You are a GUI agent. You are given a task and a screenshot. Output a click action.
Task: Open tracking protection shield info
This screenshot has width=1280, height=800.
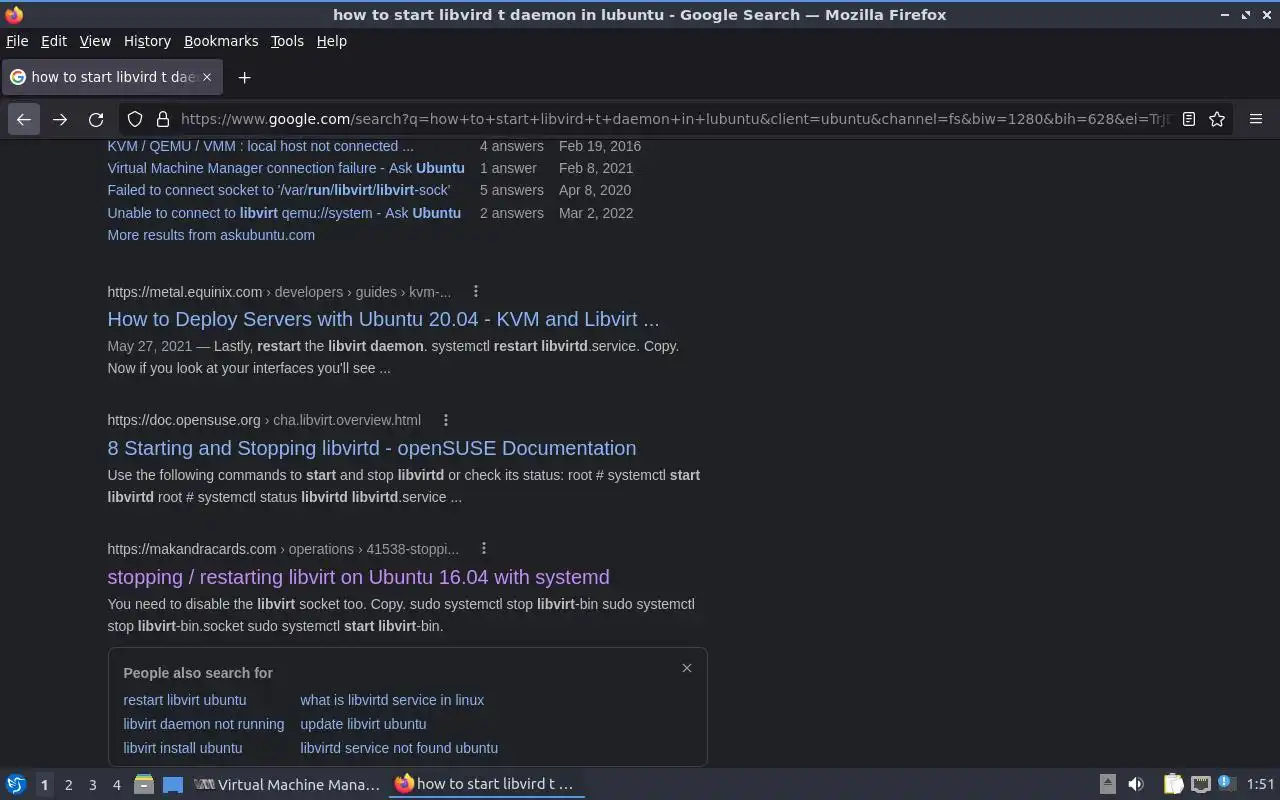coord(135,119)
